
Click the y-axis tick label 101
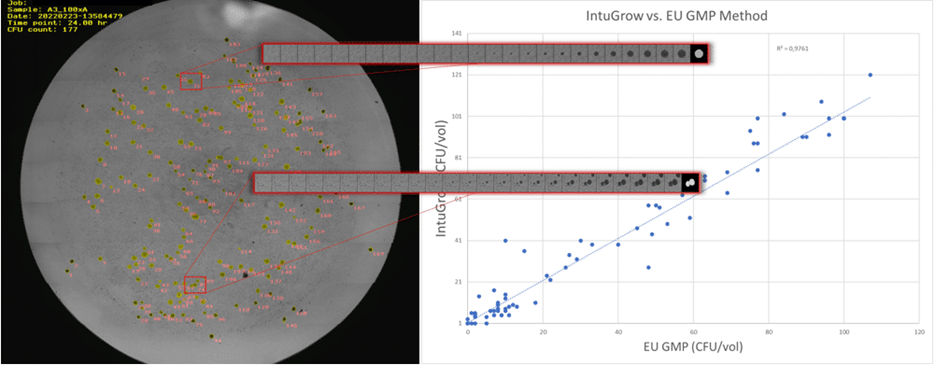[457, 116]
